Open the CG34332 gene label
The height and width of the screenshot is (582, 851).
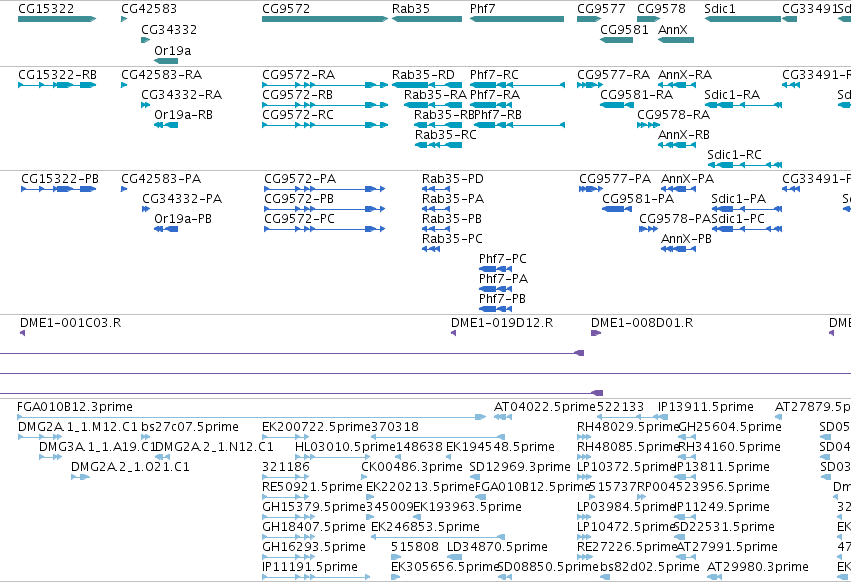[x=169, y=29]
